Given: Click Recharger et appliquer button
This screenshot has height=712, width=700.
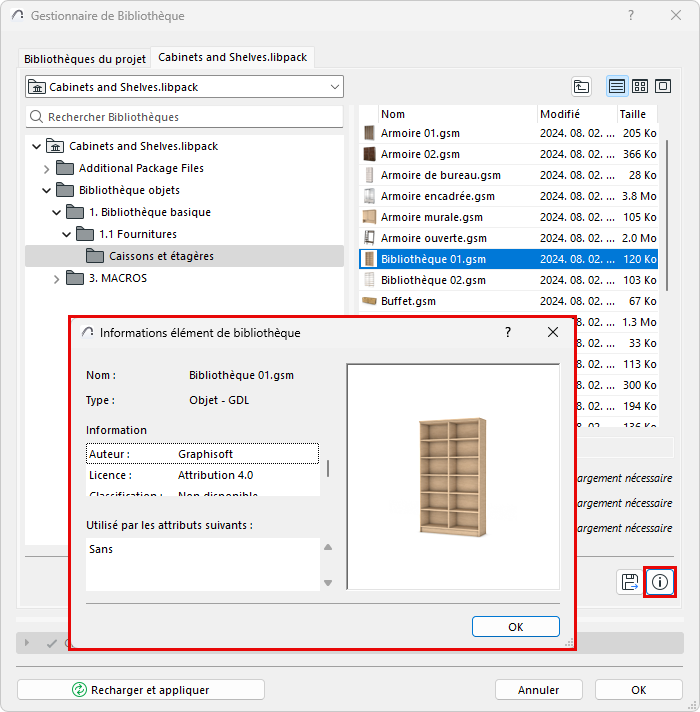Looking at the screenshot, I should click(x=141, y=690).
